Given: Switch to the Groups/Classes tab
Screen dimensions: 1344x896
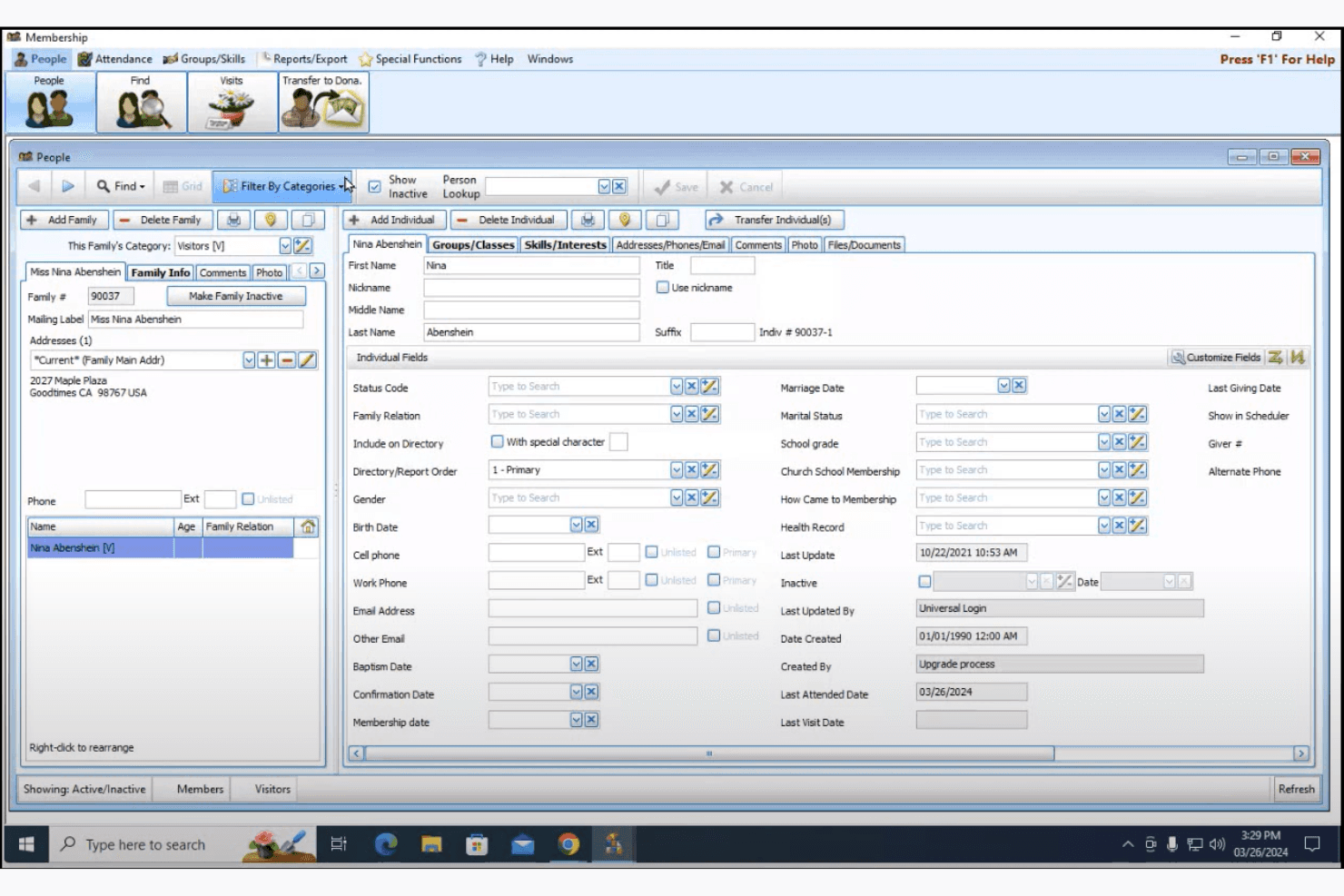Looking at the screenshot, I should 473,245.
